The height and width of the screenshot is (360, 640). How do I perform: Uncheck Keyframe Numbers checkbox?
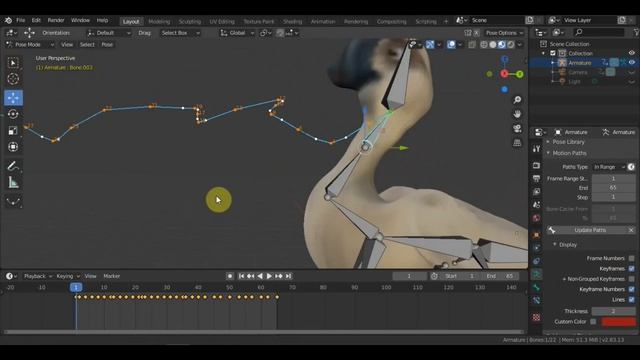pyautogui.click(x=631, y=289)
